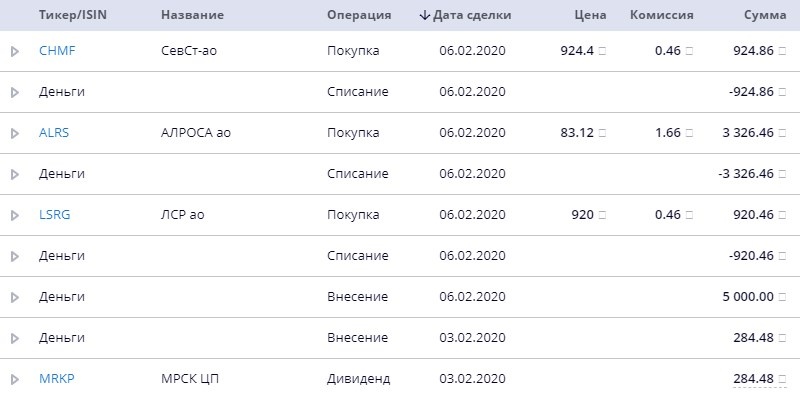Sort table by Сумма column header
Image resolution: width=800 pixels, height=399 pixels.
765,15
